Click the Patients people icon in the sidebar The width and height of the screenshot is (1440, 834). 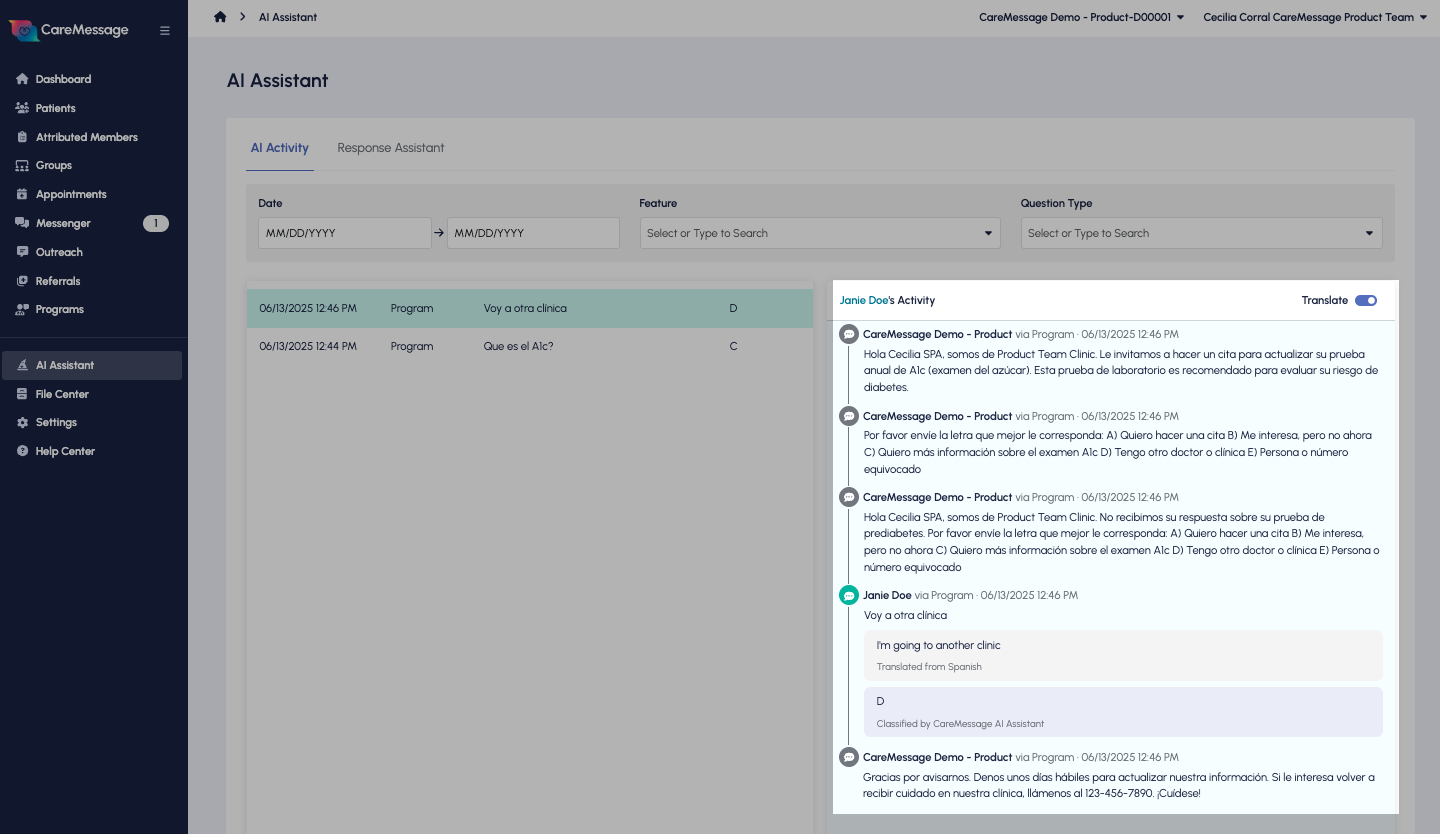coord(22,108)
